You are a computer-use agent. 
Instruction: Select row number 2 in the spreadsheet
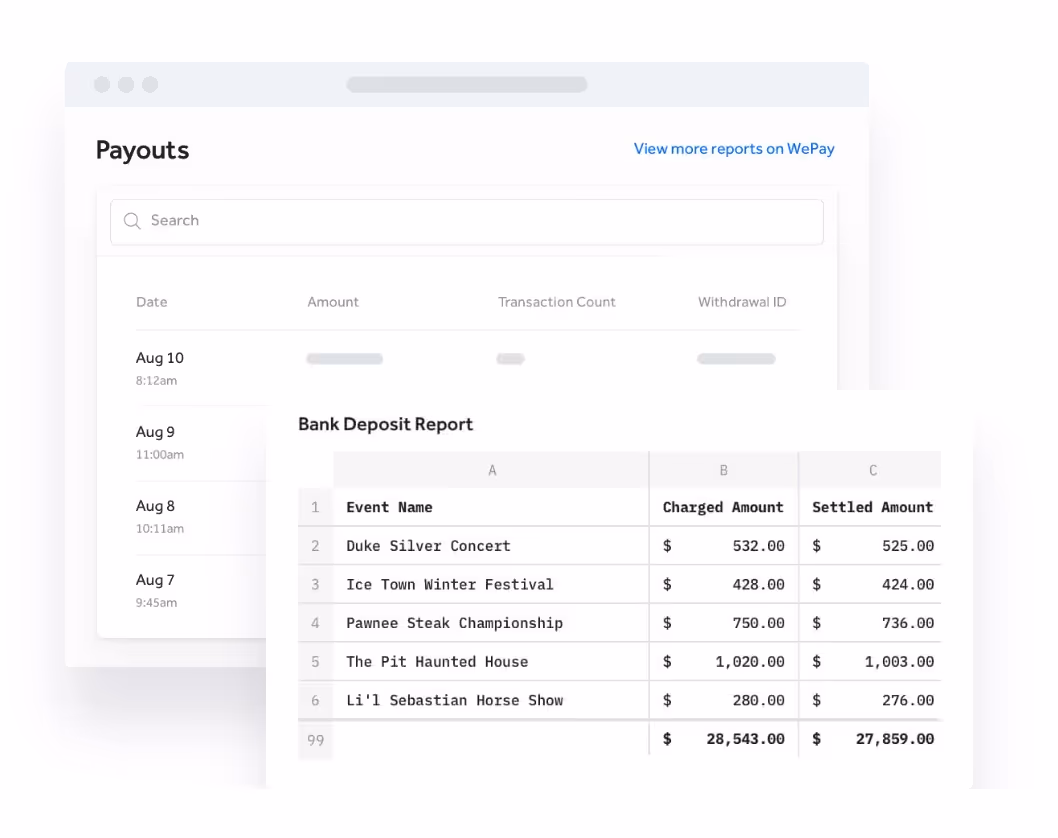coord(315,546)
